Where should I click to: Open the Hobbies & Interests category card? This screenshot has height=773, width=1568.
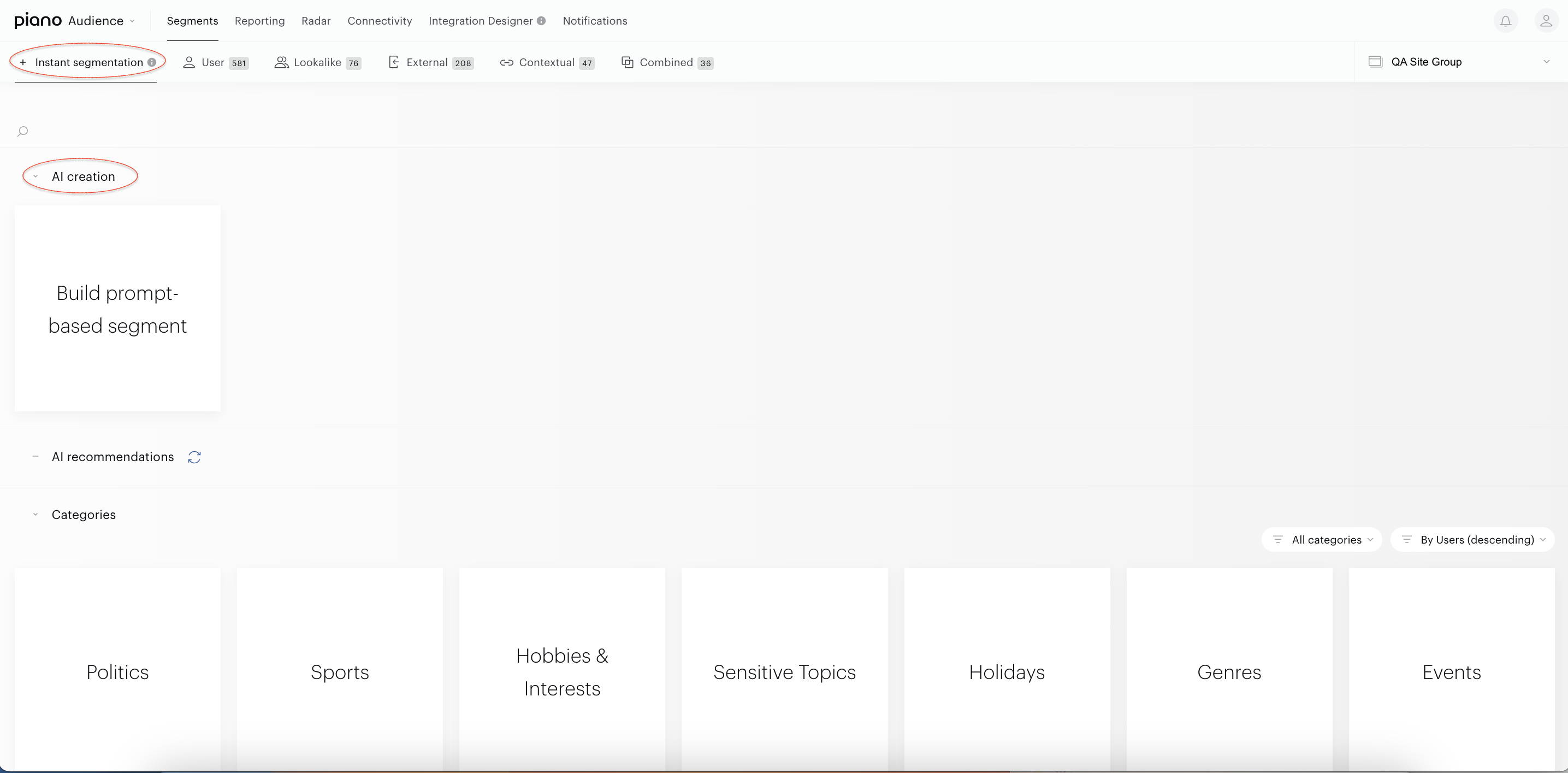(x=562, y=670)
